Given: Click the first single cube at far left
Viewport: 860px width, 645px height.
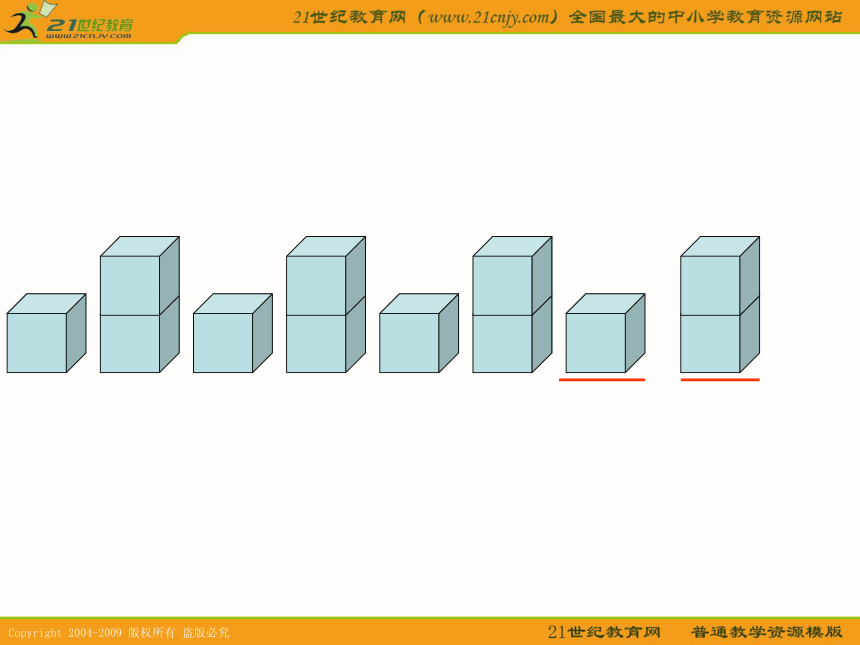Looking at the screenshot, I should tap(47, 333).
